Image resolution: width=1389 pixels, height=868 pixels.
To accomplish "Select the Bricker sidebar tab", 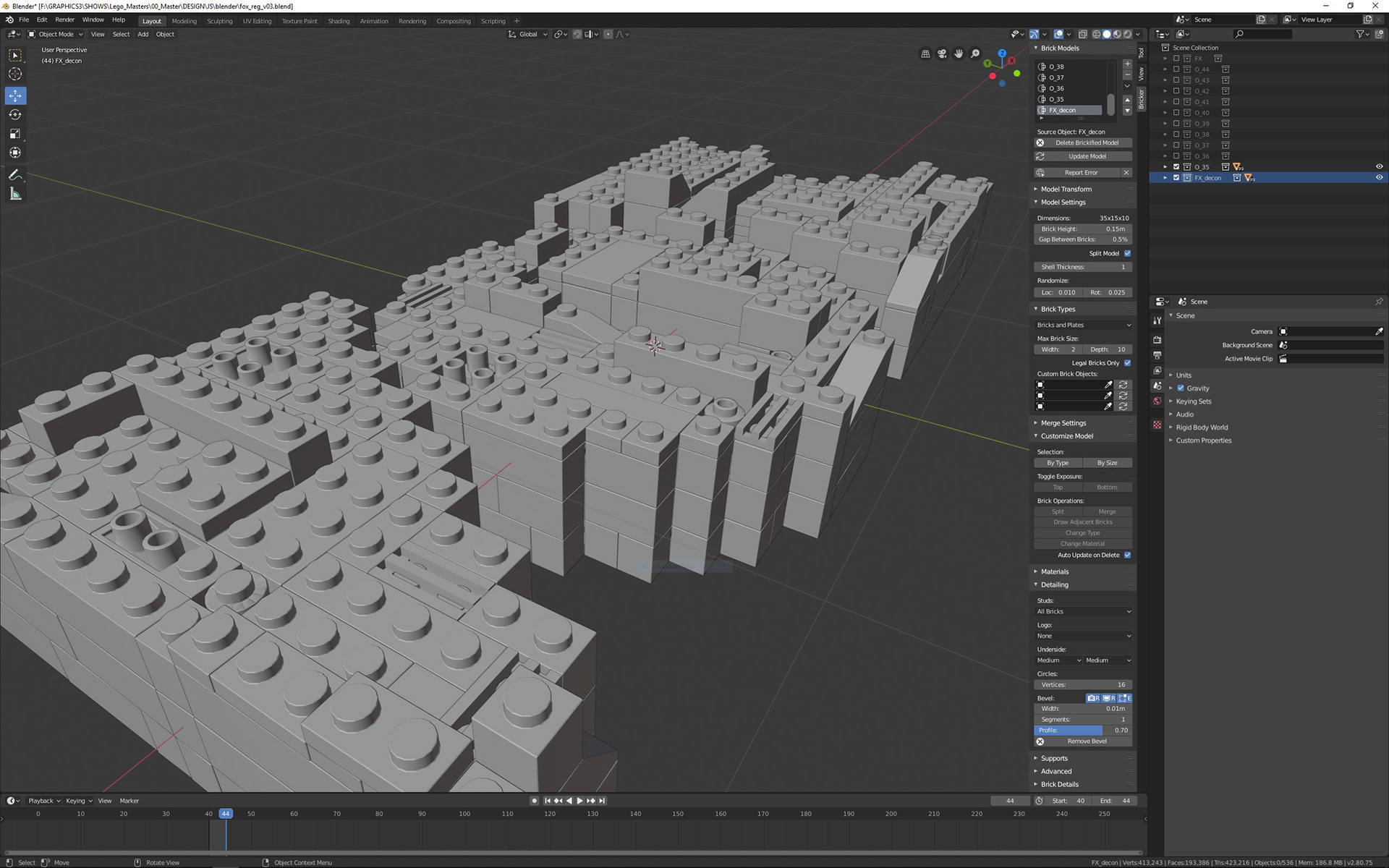I will (1142, 99).
